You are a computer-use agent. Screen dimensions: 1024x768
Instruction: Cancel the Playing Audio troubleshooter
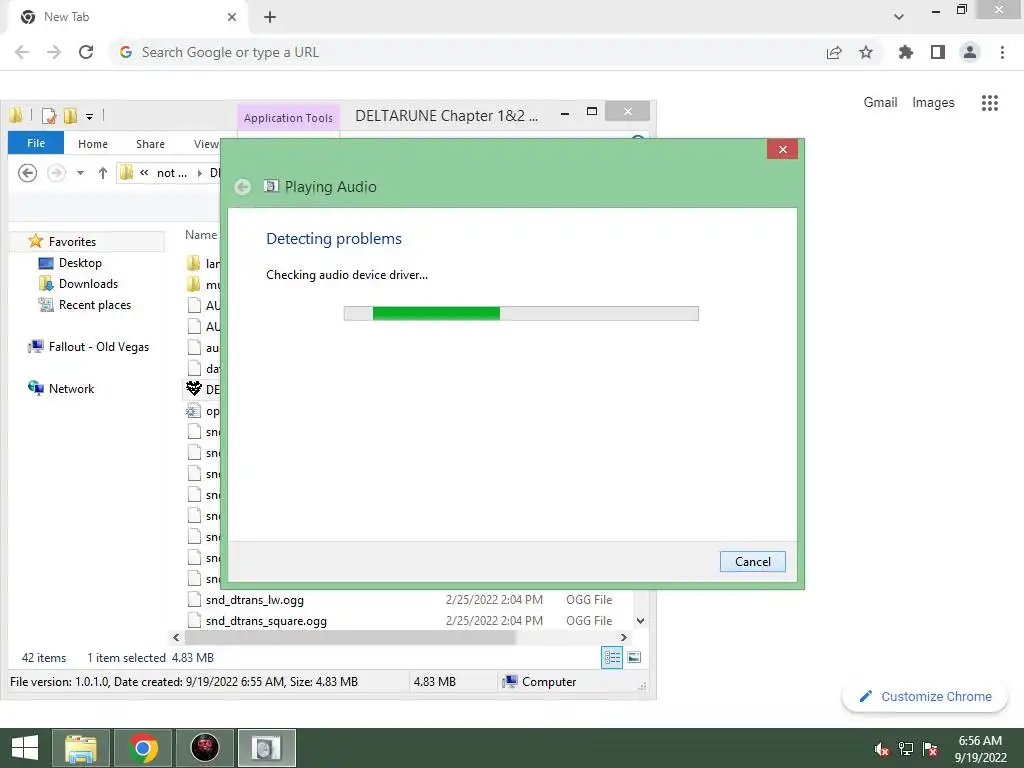(x=752, y=562)
